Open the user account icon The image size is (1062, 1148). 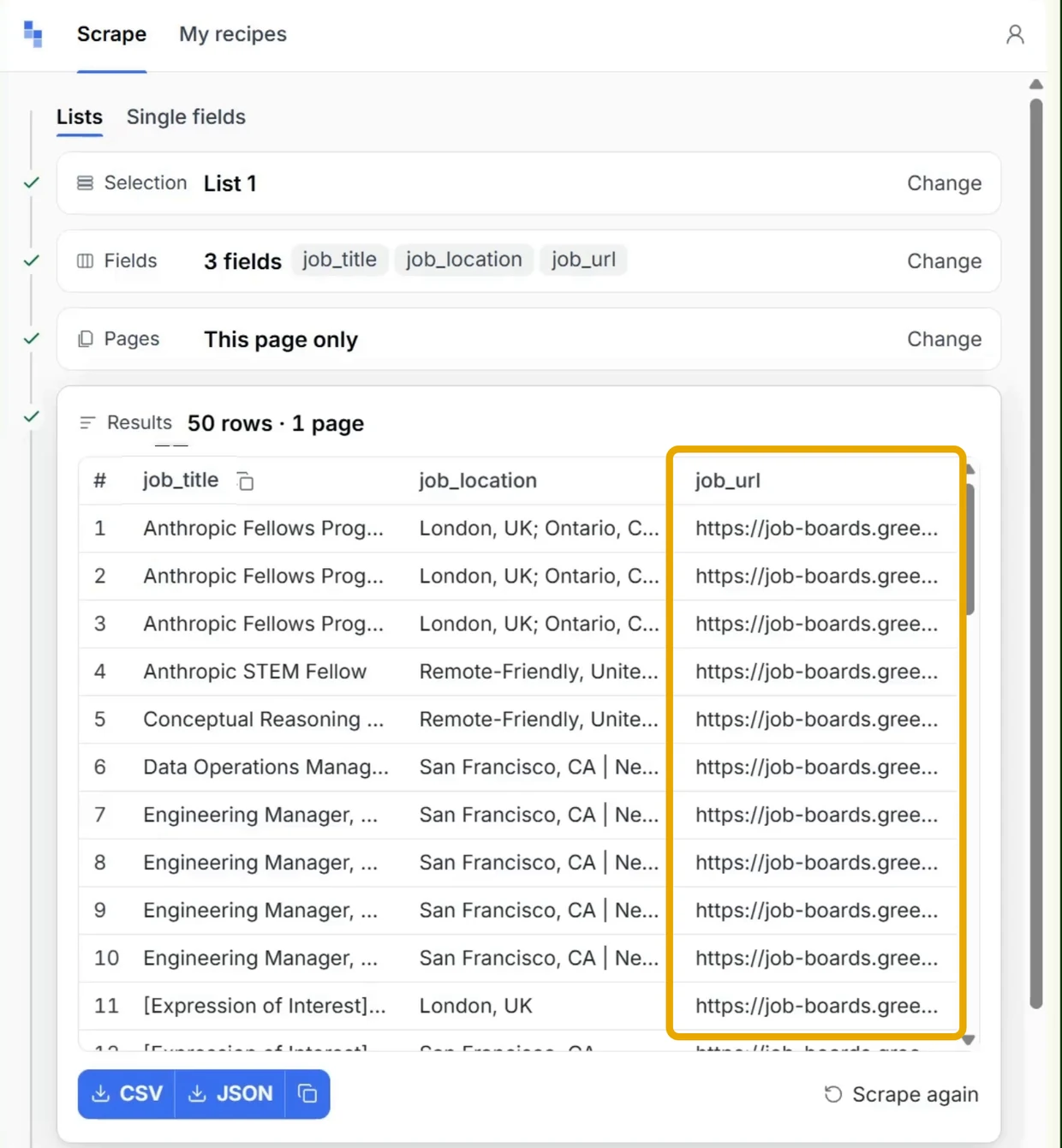pos(1015,34)
